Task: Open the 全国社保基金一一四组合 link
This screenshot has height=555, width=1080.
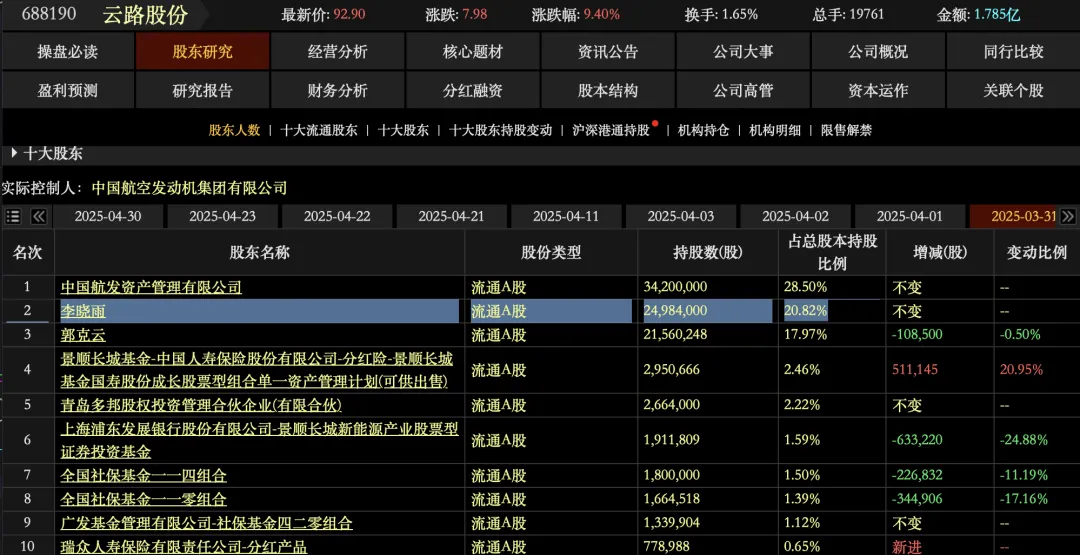Action: (x=143, y=475)
